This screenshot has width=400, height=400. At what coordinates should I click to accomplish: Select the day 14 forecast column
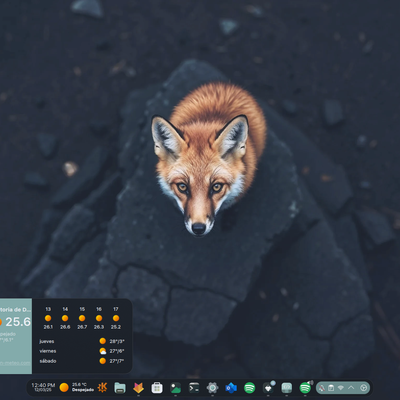(x=65, y=318)
